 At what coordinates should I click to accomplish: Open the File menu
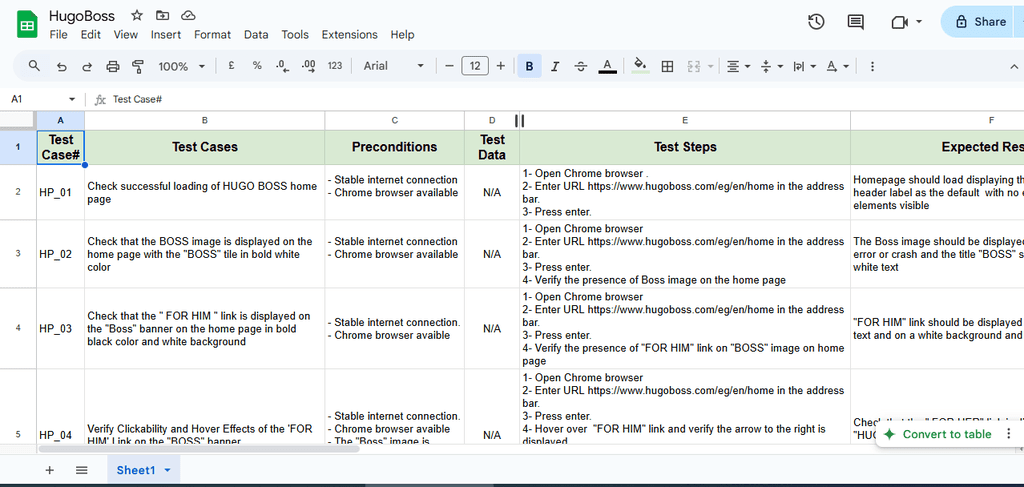point(59,35)
